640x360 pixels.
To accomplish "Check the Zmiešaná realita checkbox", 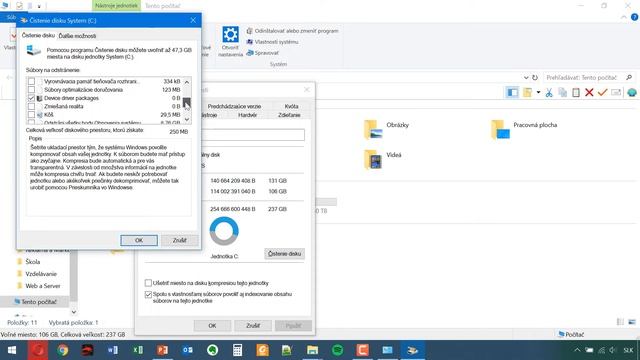I will [31, 106].
